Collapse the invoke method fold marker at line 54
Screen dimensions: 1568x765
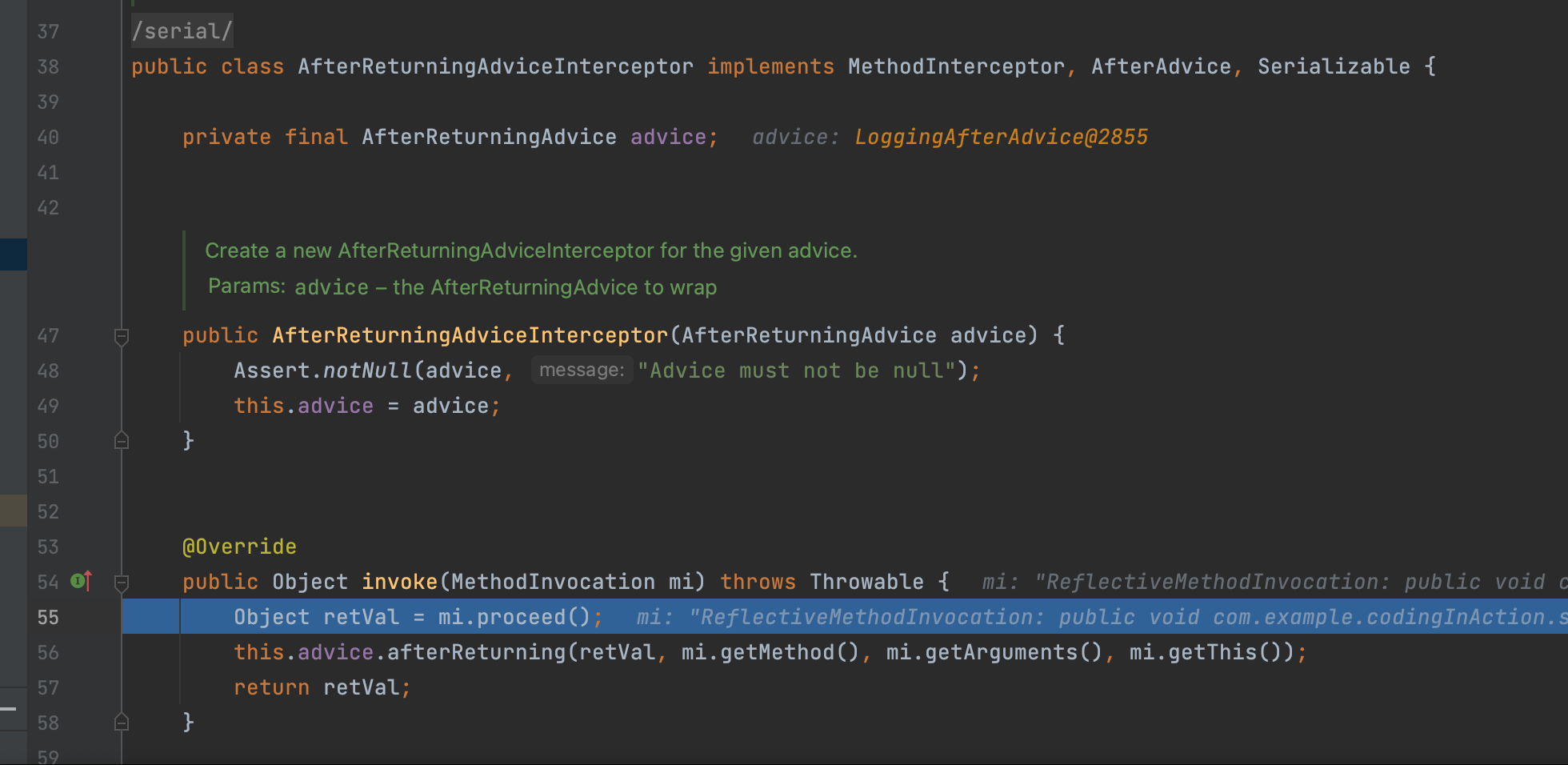coord(122,583)
